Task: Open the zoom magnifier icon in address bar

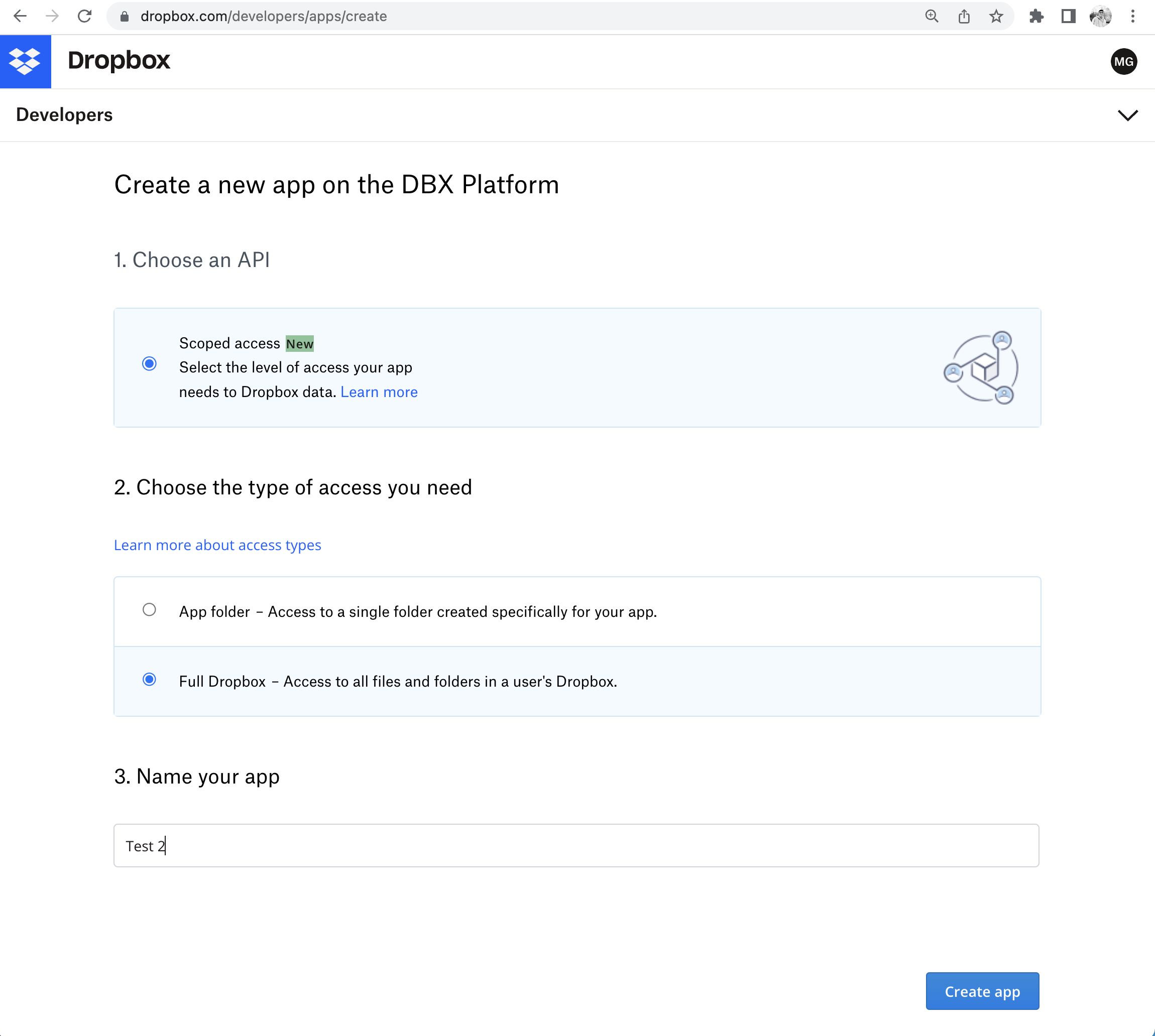Action: (931, 16)
